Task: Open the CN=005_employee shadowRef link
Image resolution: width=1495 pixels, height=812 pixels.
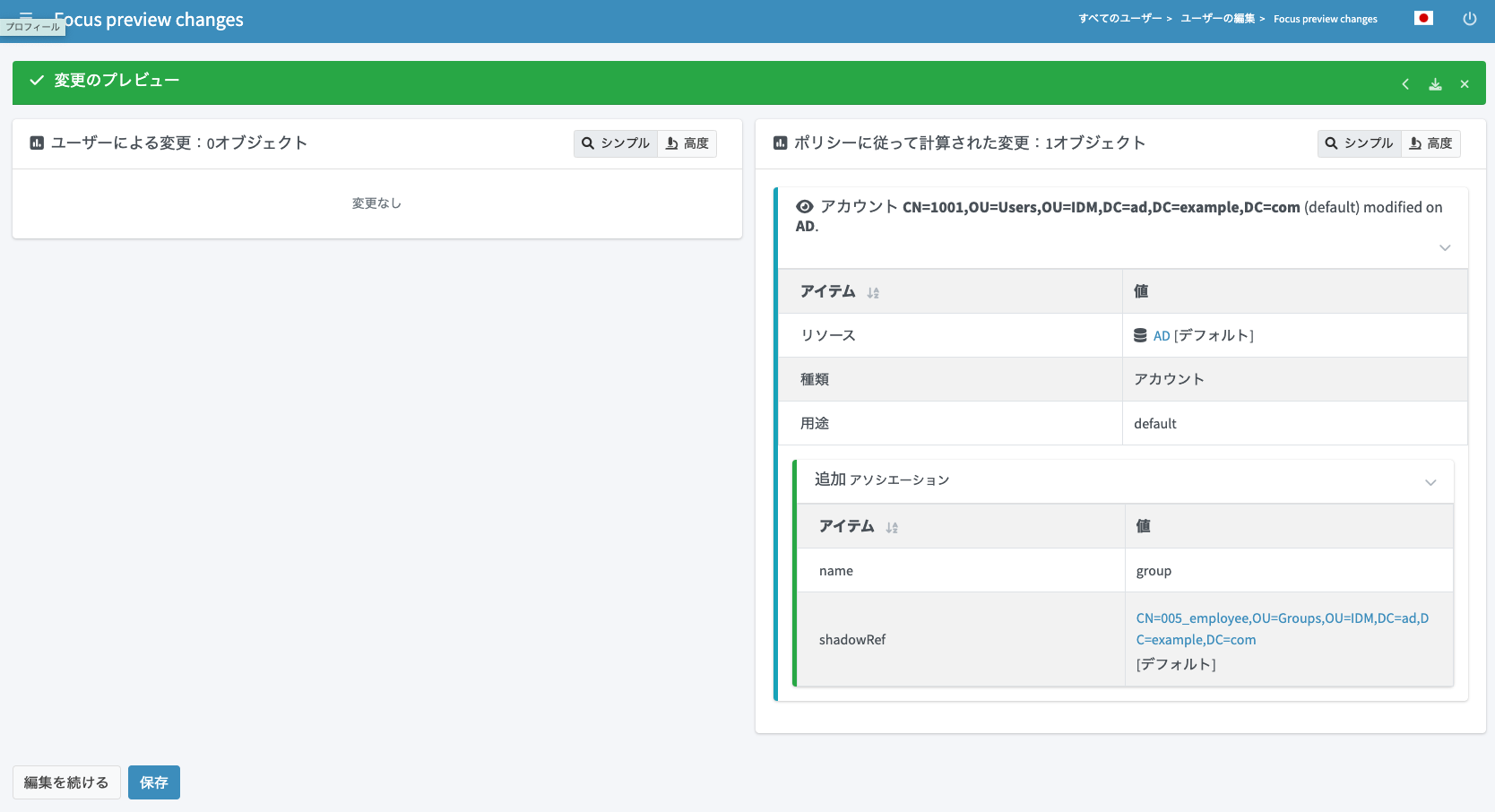Action: pos(1283,629)
